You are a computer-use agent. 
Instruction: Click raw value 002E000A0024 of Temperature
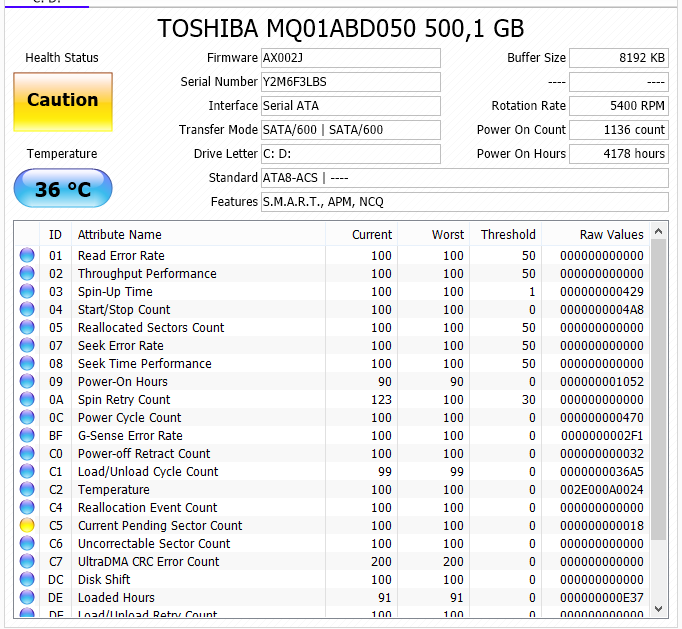point(602,489)
